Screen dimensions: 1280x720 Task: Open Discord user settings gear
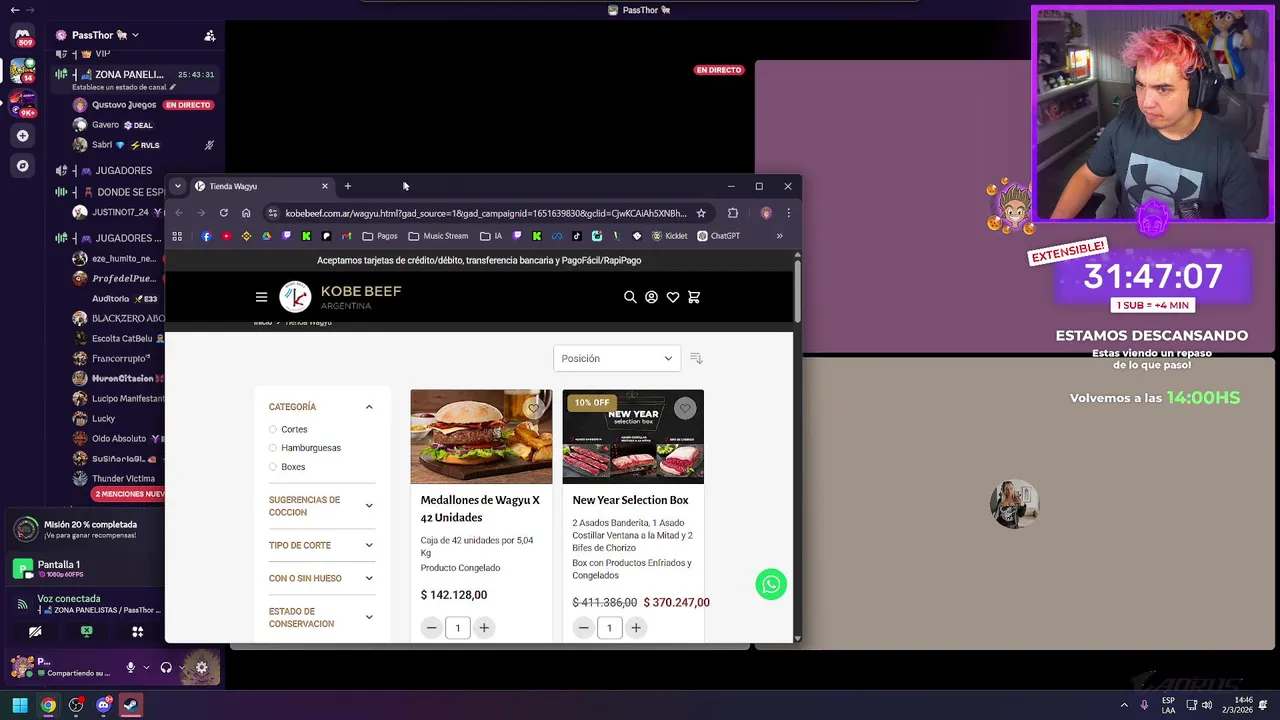201,667
